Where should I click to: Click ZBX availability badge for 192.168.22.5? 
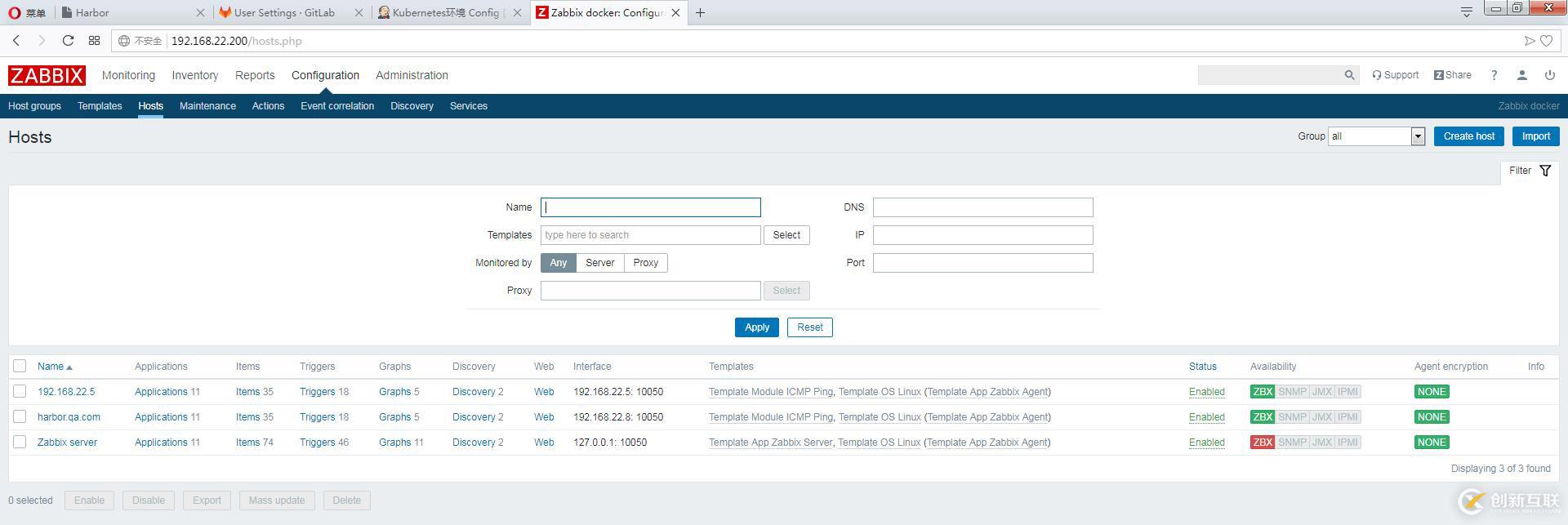[1263, 392]
